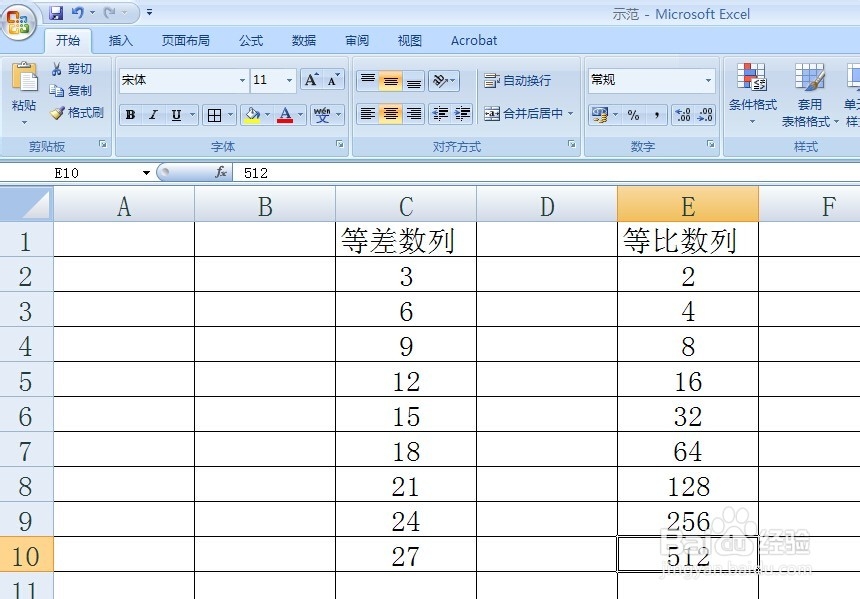Open the 数字 dialog launcher
Screen dimensions: 860x599
point(711,144)
